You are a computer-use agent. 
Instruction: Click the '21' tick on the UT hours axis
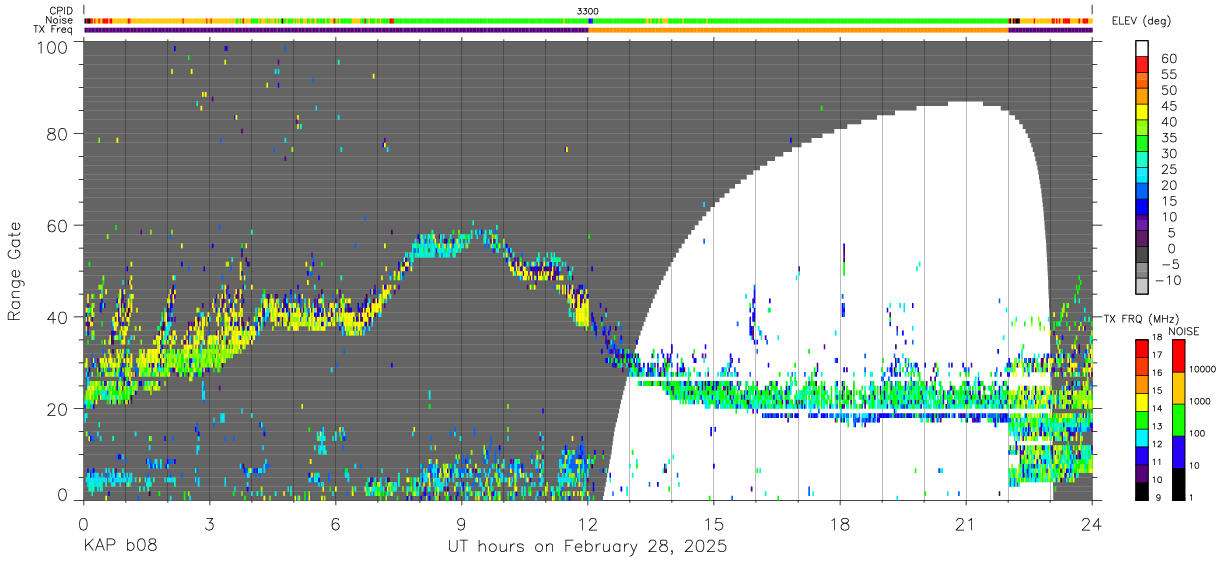[966, 523]
